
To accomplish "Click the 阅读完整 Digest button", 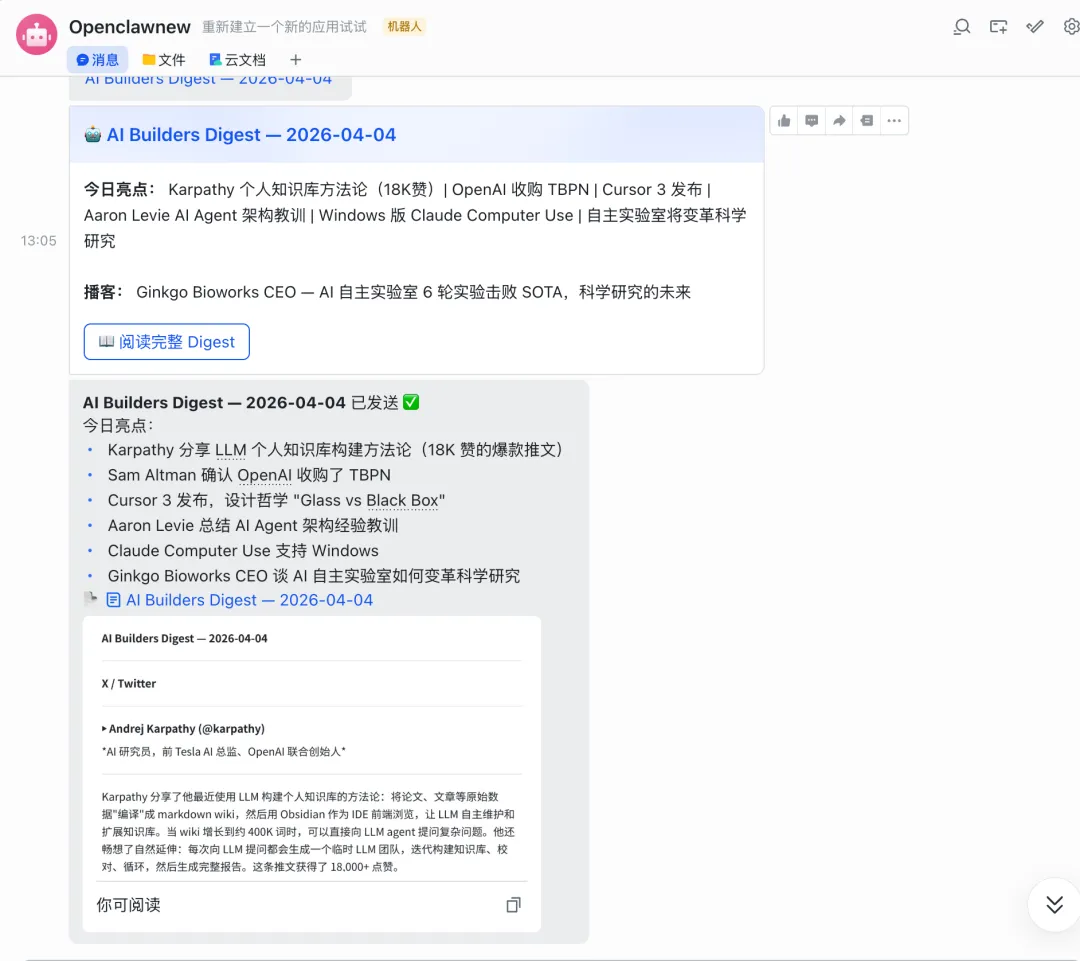I will tap(167, 342).
